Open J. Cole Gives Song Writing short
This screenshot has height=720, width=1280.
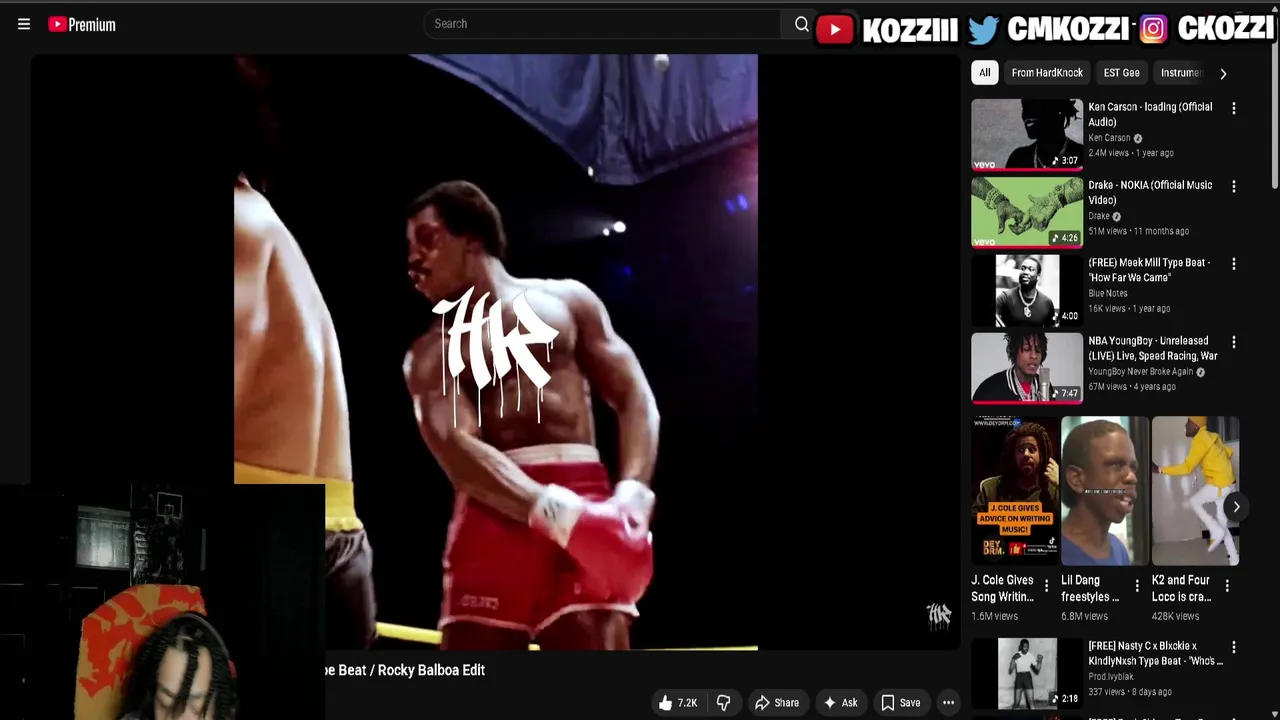(1015, 491)
